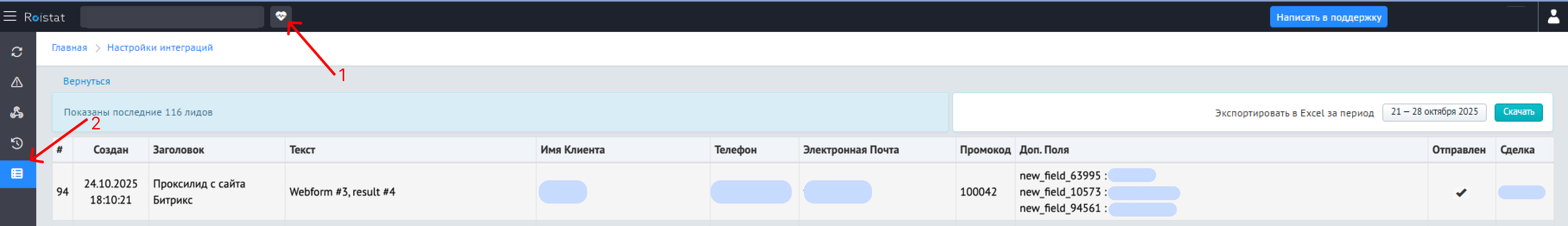This screenshot has width=1568, height=226.
Task: Click the Roistat logo
Action: (44, 17)
